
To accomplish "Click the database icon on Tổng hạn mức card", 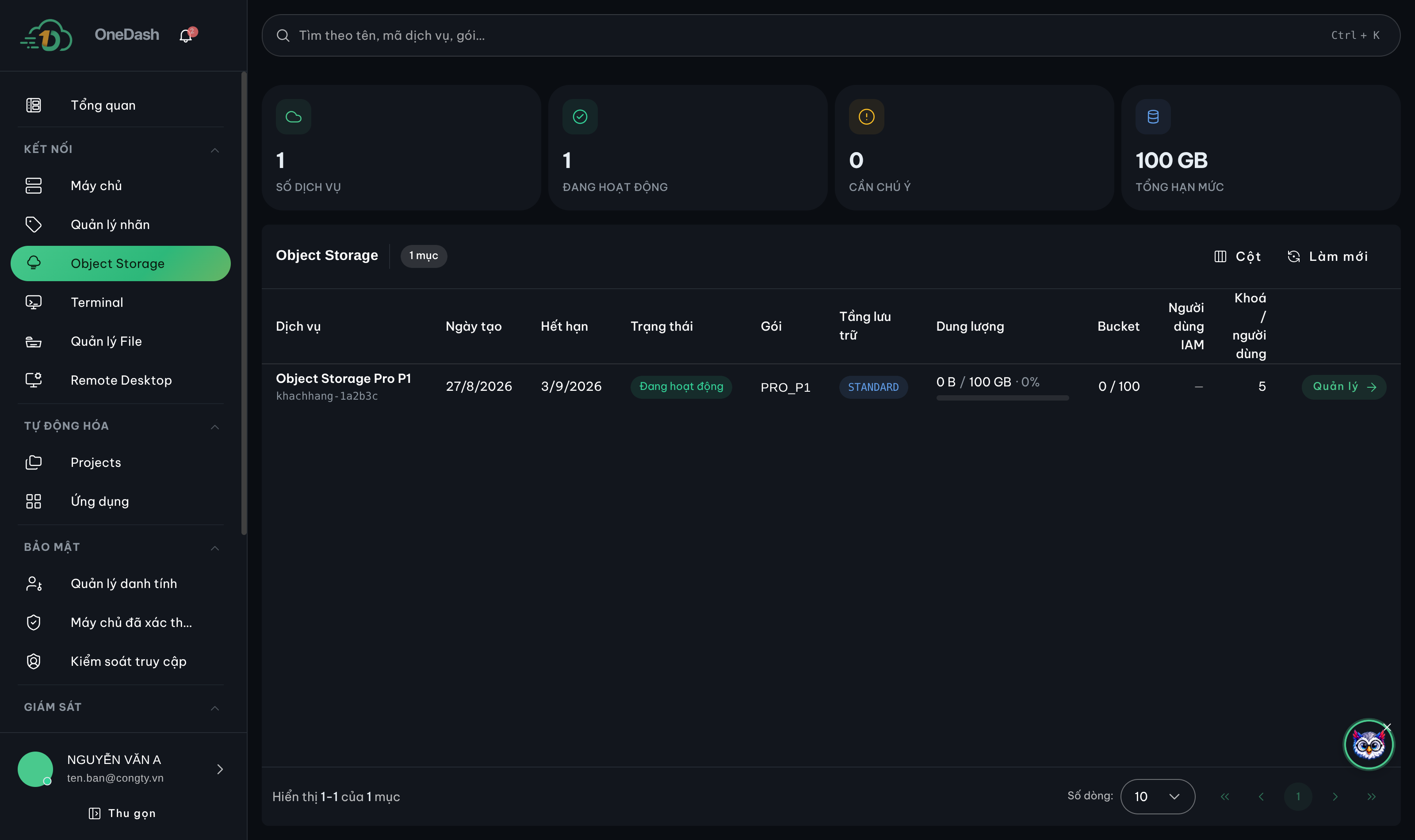I will tap(1152, 117).
